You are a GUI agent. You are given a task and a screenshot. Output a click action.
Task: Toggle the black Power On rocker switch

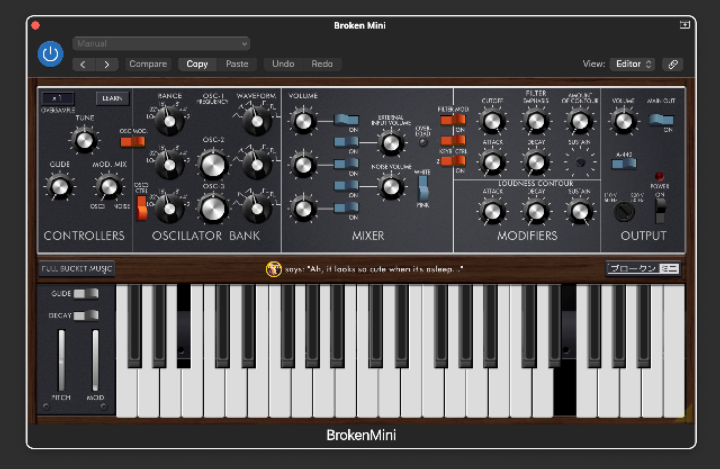660,210
